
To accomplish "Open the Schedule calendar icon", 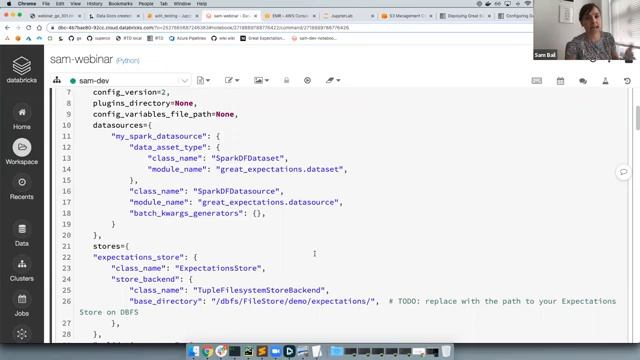I will [x=560, y=81].
